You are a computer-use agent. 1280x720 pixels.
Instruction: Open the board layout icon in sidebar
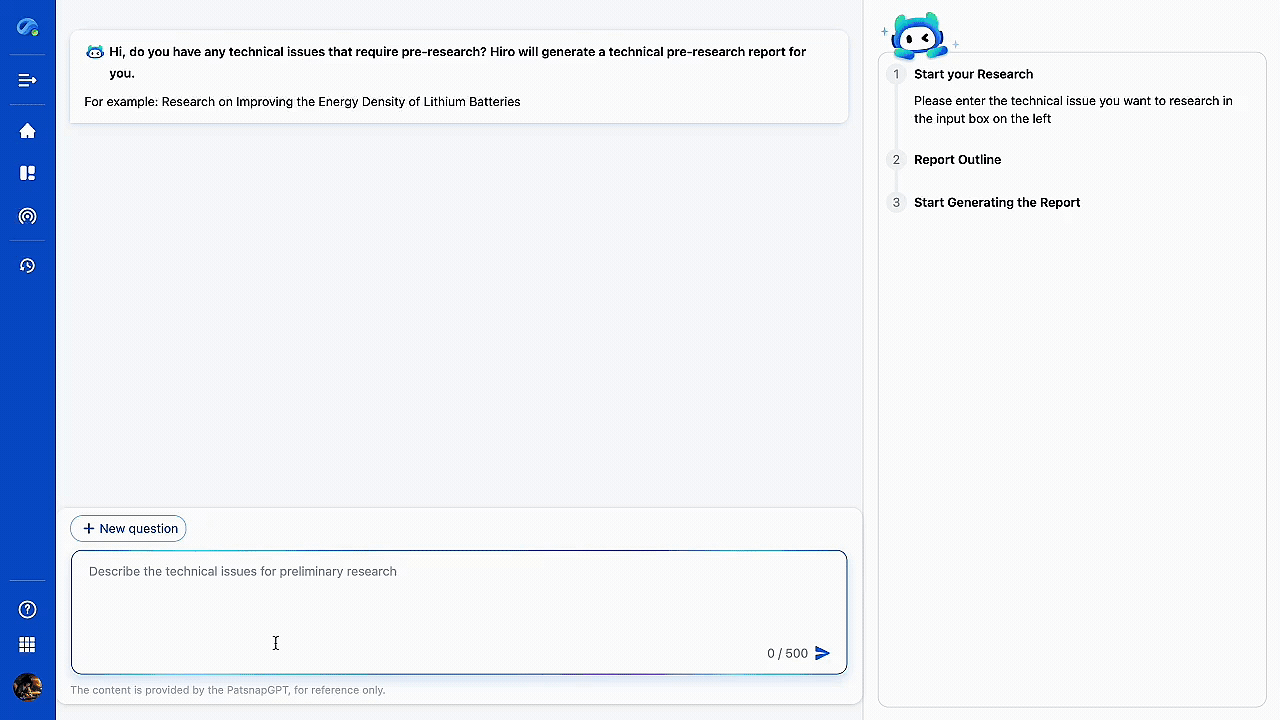click(x=27, y=173)
